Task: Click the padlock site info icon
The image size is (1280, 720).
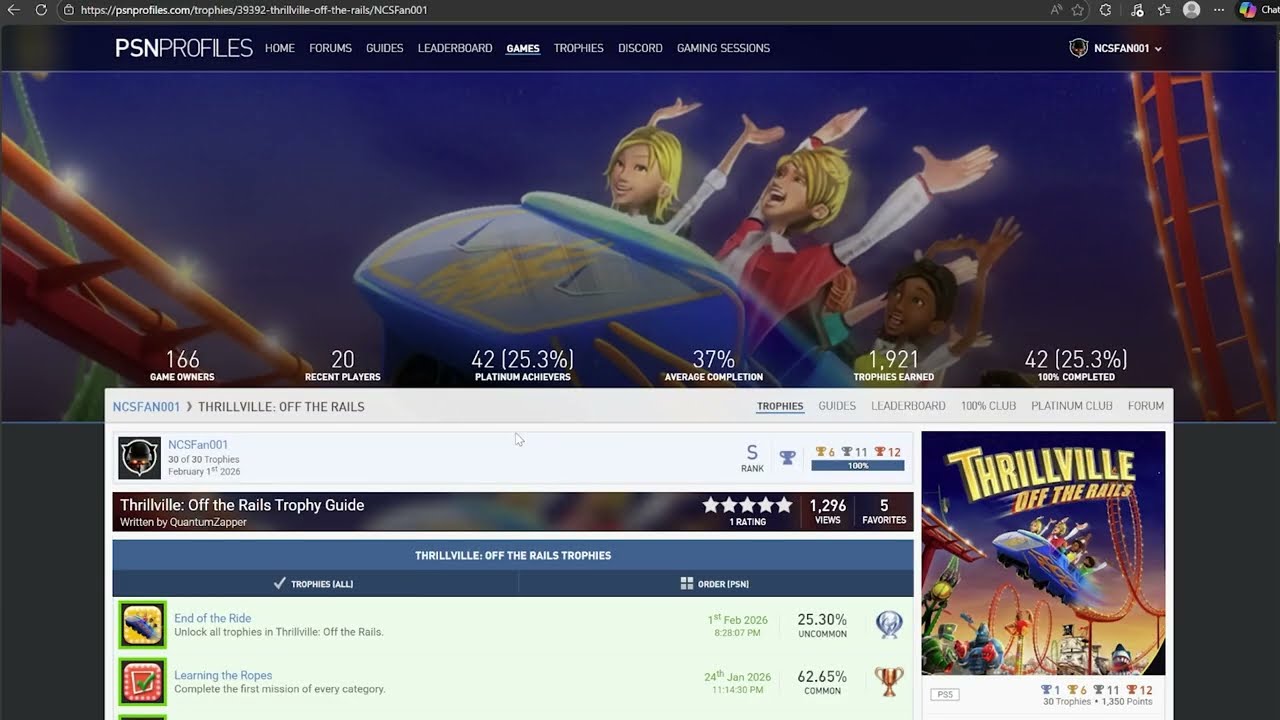Action: (x=68, y=10)
